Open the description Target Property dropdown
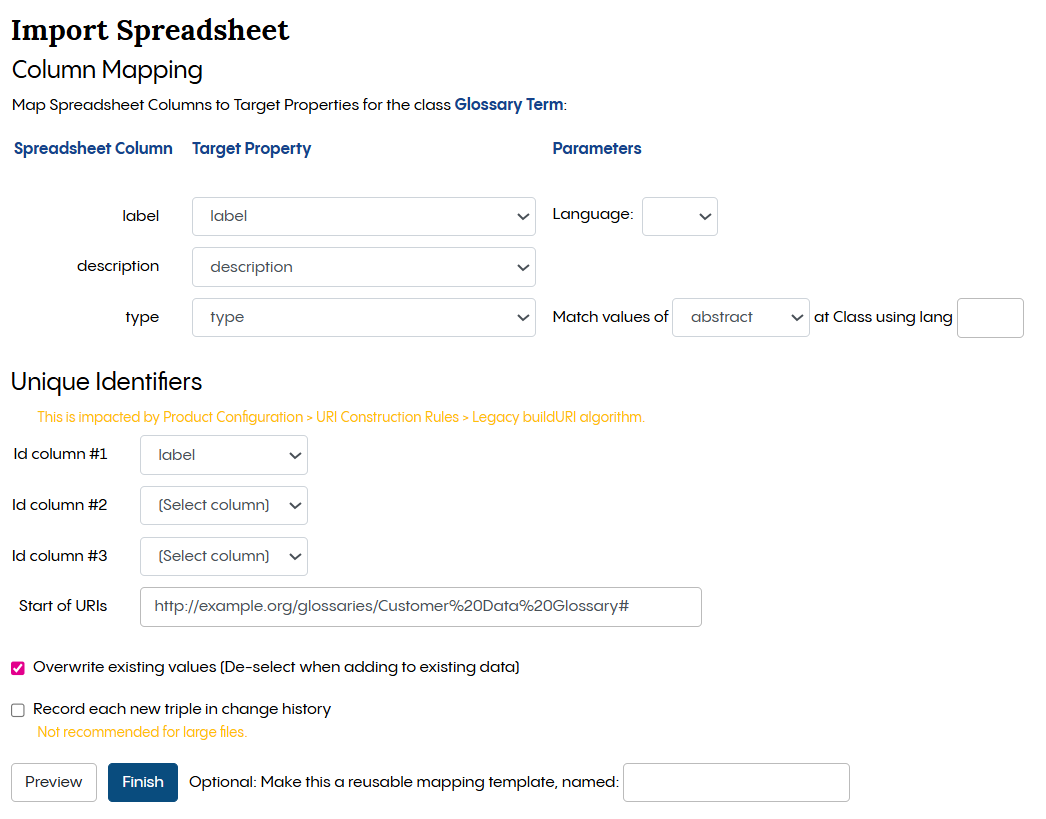 [363, 267]
